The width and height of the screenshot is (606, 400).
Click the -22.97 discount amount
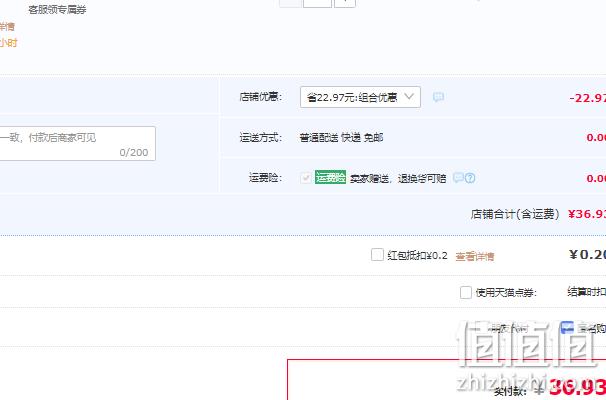pyautogui.click(x=587, y=98)
